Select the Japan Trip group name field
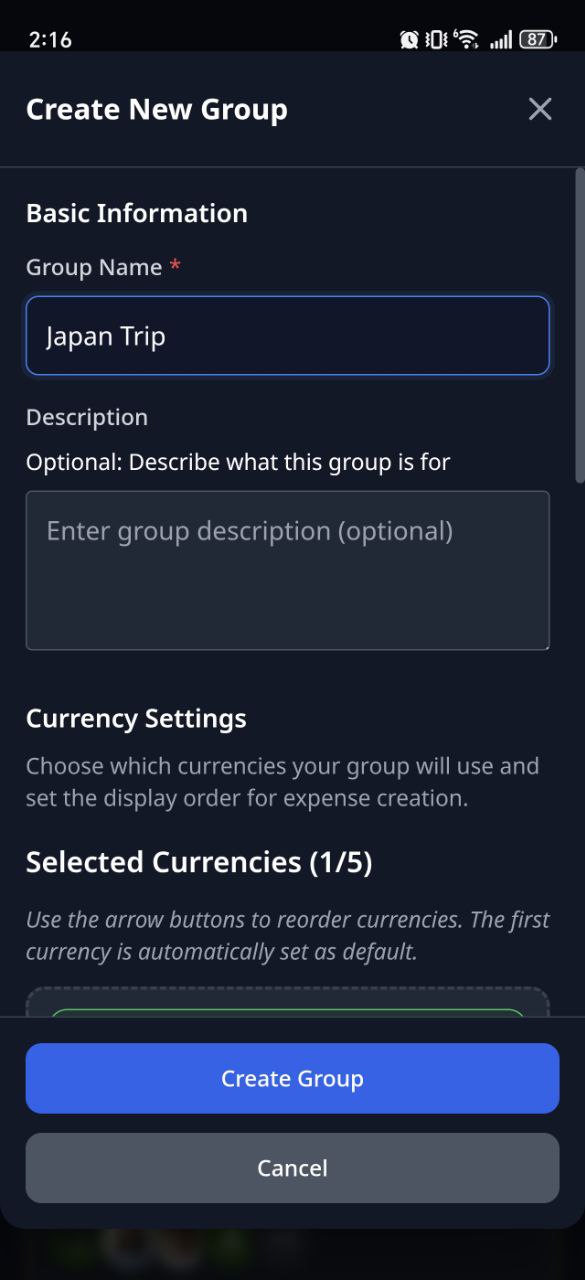This screenshot has height=1280, width=585. coord(288,336)
